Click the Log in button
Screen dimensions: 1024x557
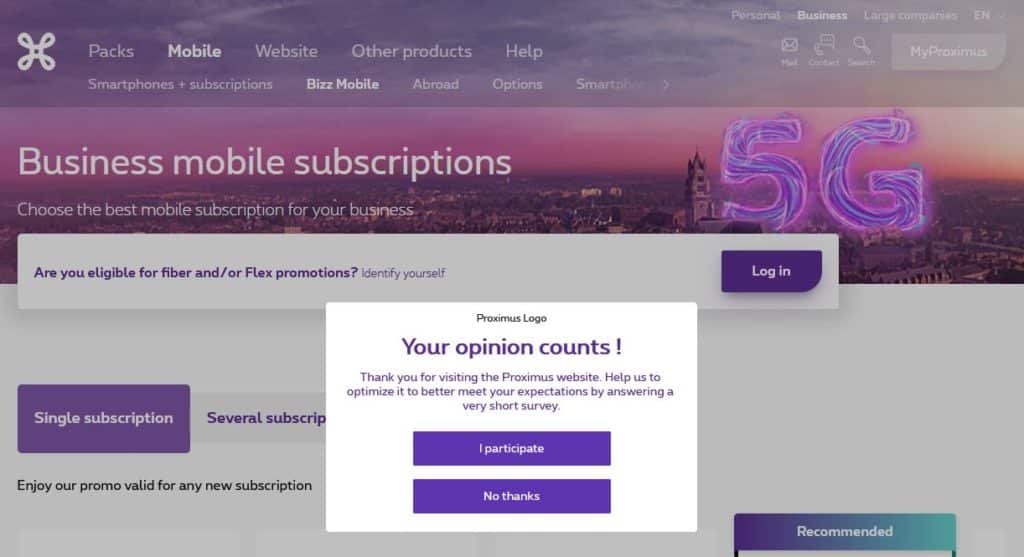tap(771, 271)
